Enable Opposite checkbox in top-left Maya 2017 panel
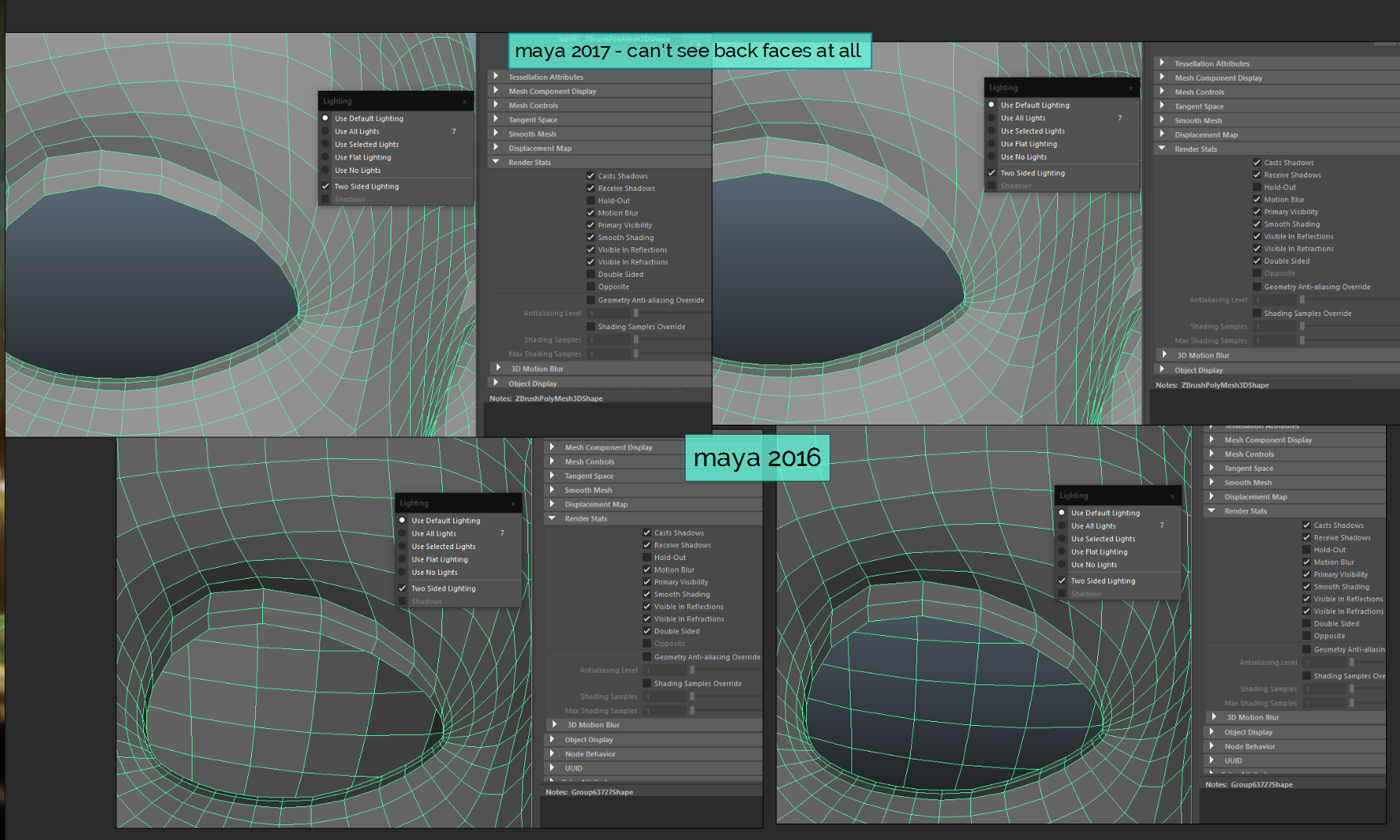1400x840 pixels. pos(591,287)
